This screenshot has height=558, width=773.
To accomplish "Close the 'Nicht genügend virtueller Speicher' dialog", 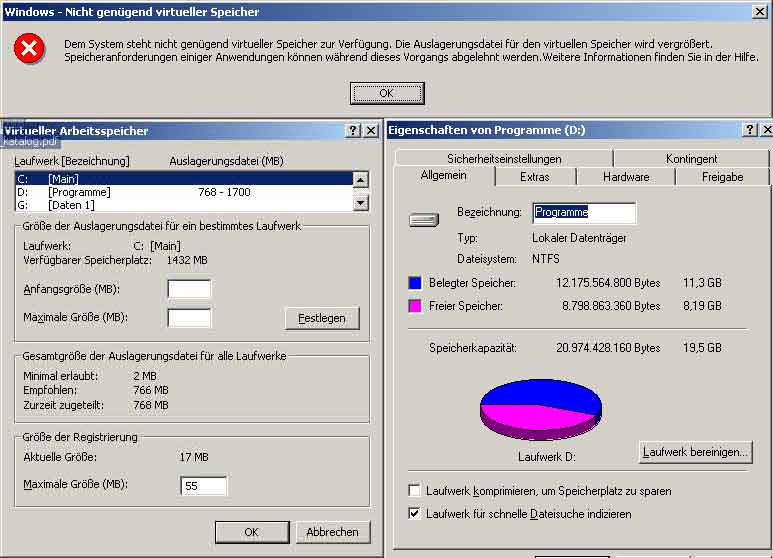I will (760, 12).
